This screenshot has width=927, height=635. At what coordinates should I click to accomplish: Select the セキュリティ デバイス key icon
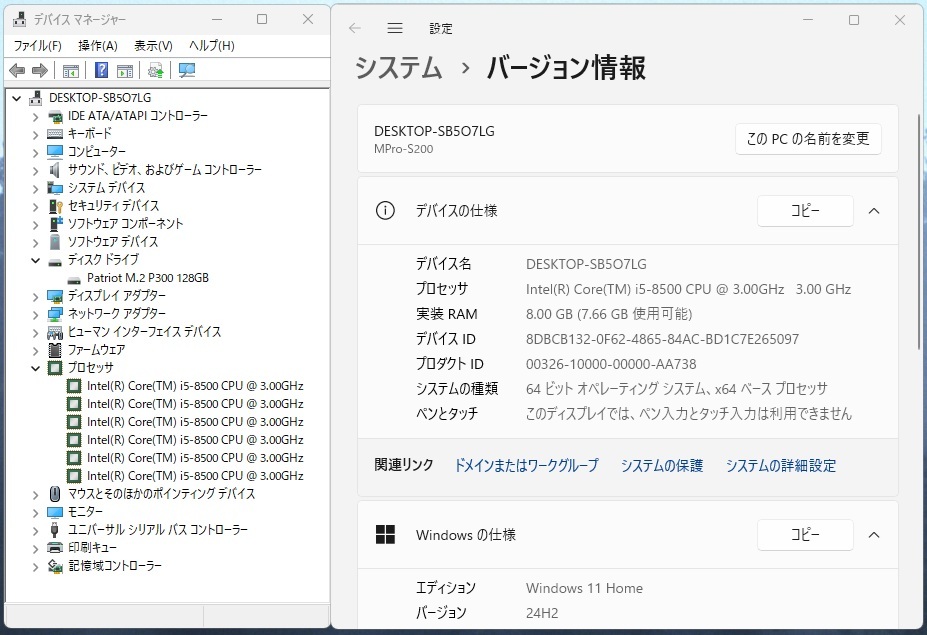point(55,206)
